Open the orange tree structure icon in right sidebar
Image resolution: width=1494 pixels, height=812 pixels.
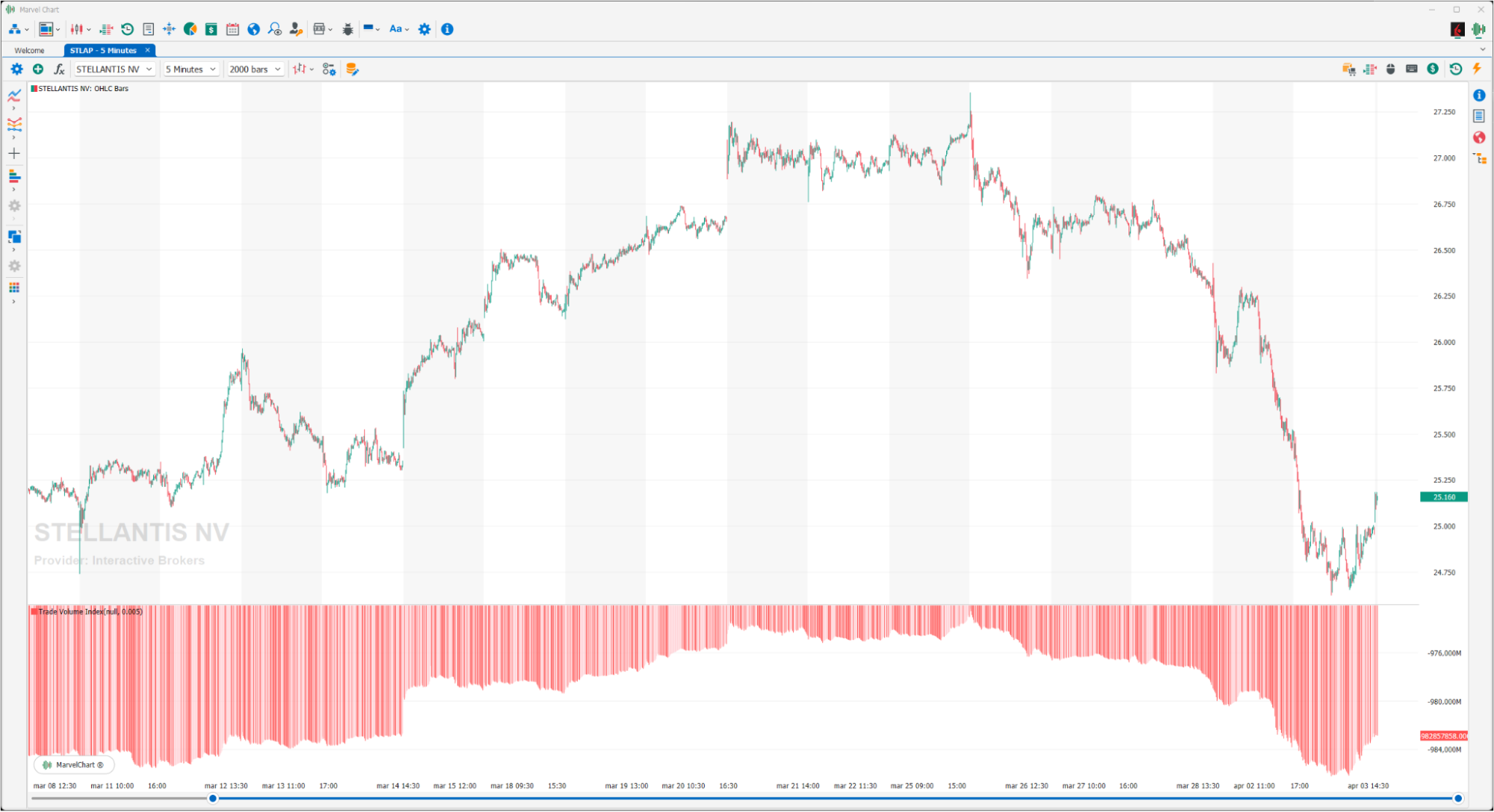pyautogui.click(x=1479, y=158)
